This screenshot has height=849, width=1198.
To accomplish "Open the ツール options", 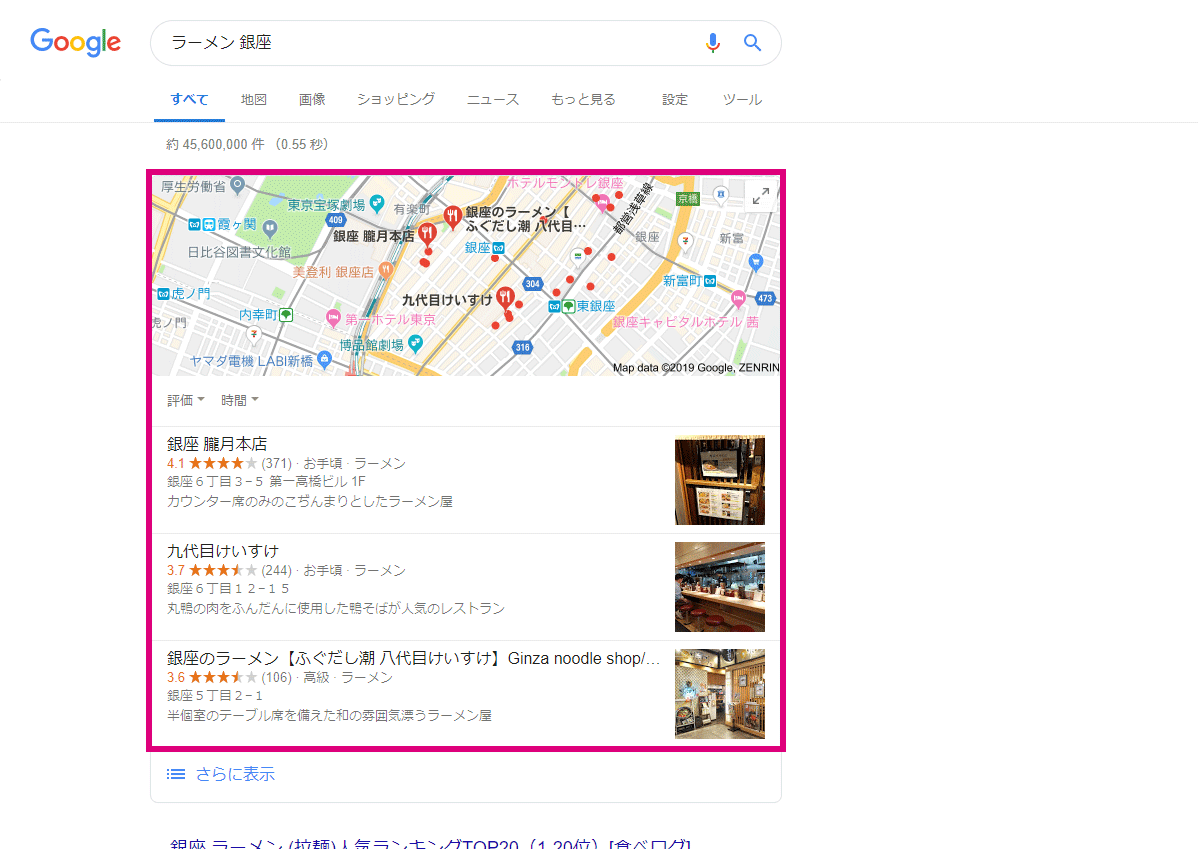I will click(x=742, y=99).
